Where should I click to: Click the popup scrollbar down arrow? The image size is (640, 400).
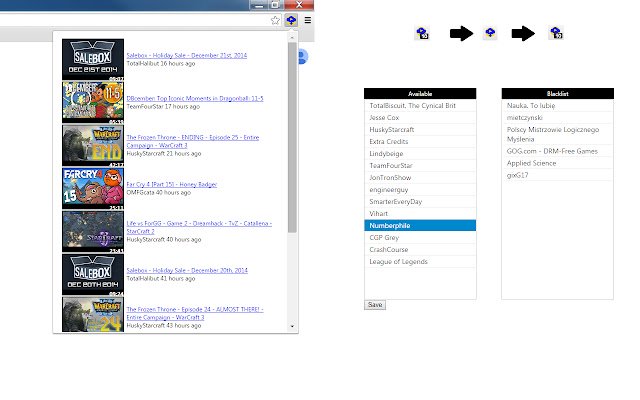point(292,326)
